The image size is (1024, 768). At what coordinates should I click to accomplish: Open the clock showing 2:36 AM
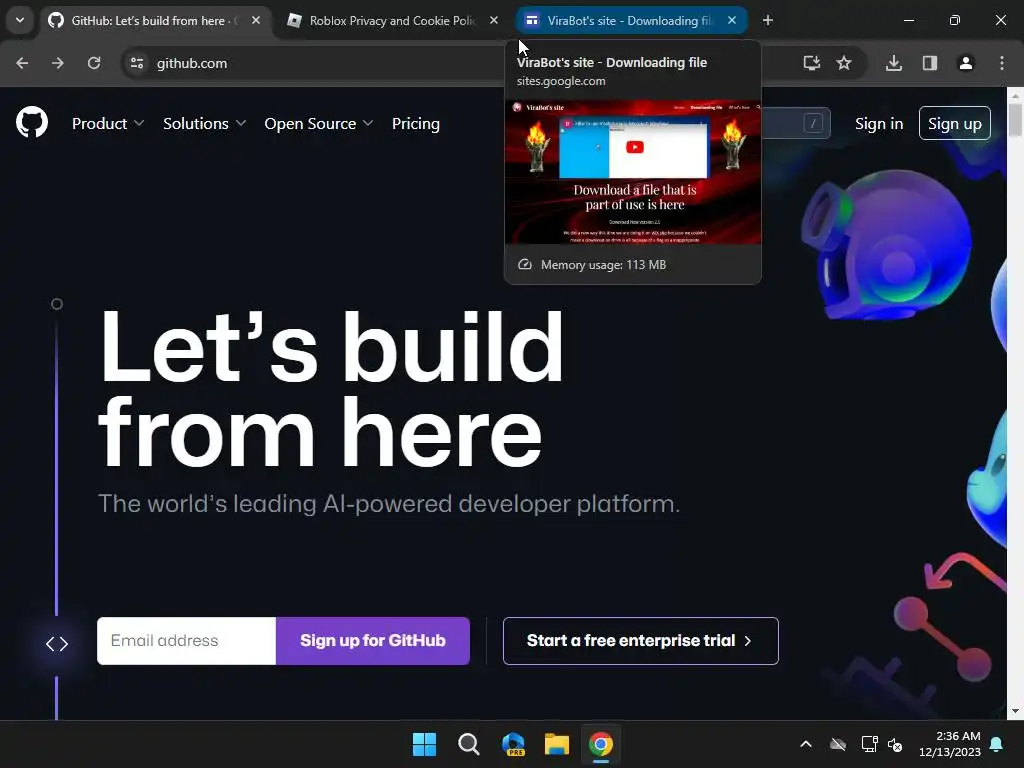pos(950,744)
